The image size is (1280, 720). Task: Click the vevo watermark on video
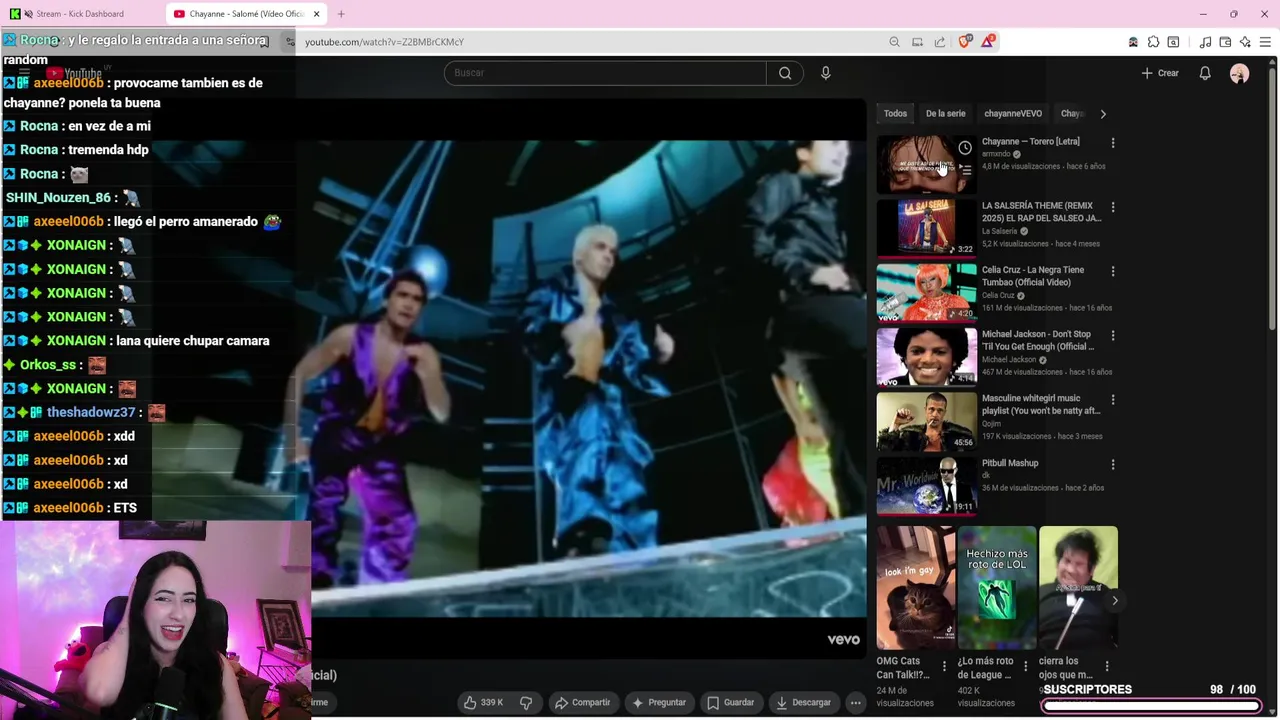point(843,640)
